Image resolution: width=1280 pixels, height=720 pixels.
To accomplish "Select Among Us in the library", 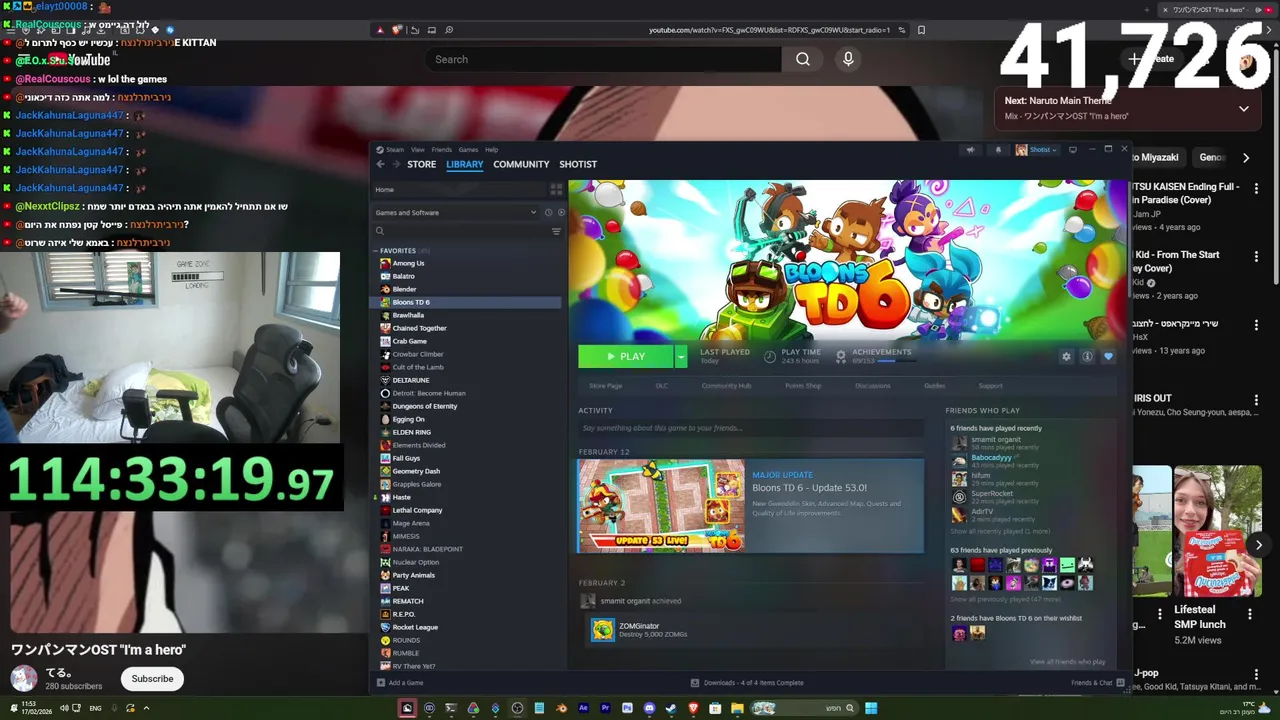I will tap(408, 263).
